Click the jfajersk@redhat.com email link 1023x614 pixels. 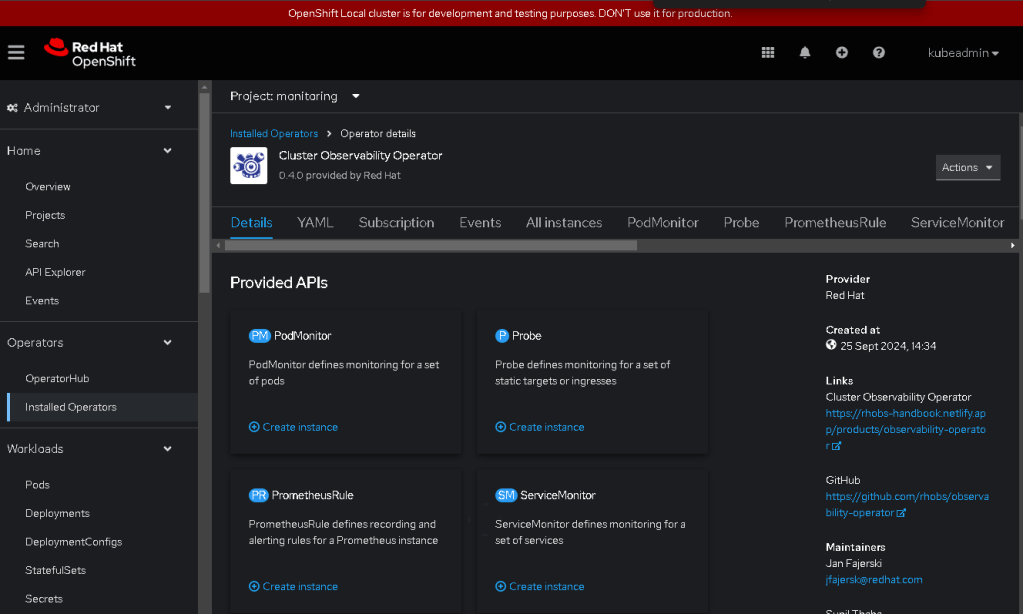pyautogui.click(x=874, y=579)
